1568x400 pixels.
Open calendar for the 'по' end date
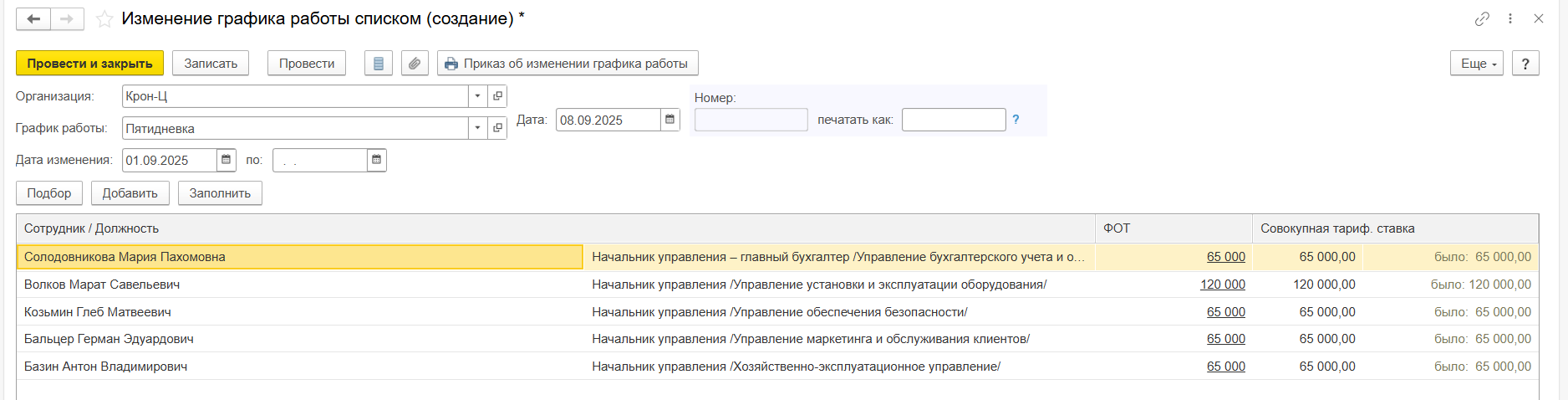[376, 160]
